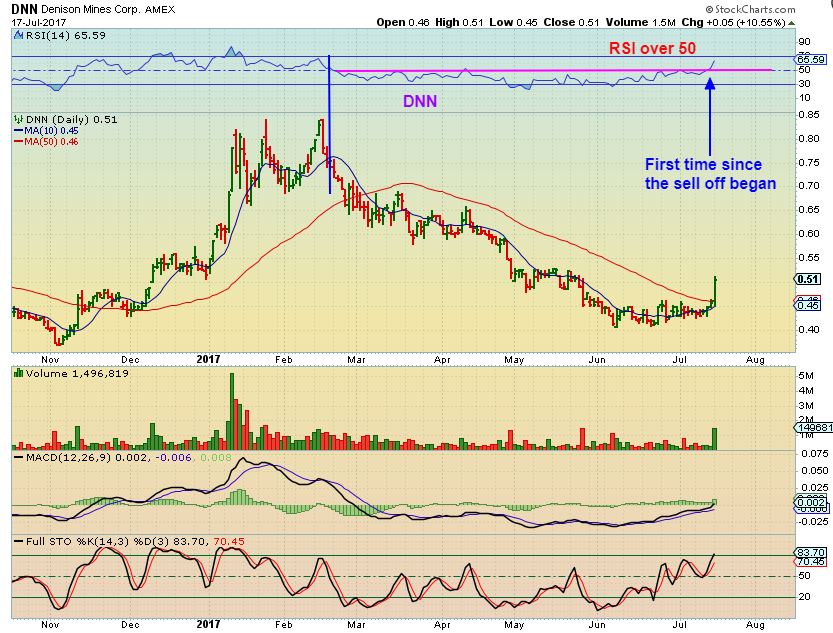Click the 5M volume axis label
833x633 pixels.
pos(806,376)
